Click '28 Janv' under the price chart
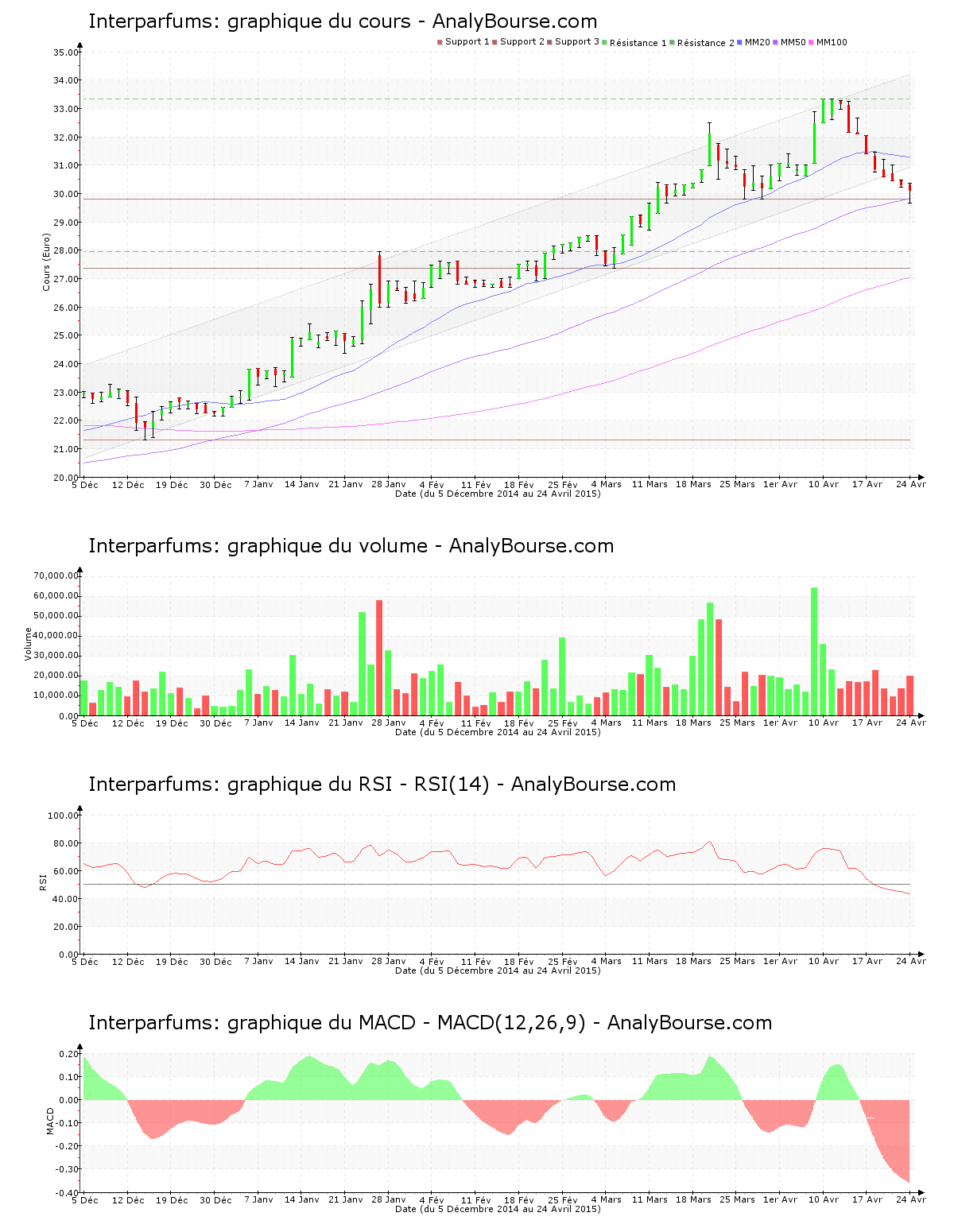Screen dimensions: 954x1232 click(389, 484)
